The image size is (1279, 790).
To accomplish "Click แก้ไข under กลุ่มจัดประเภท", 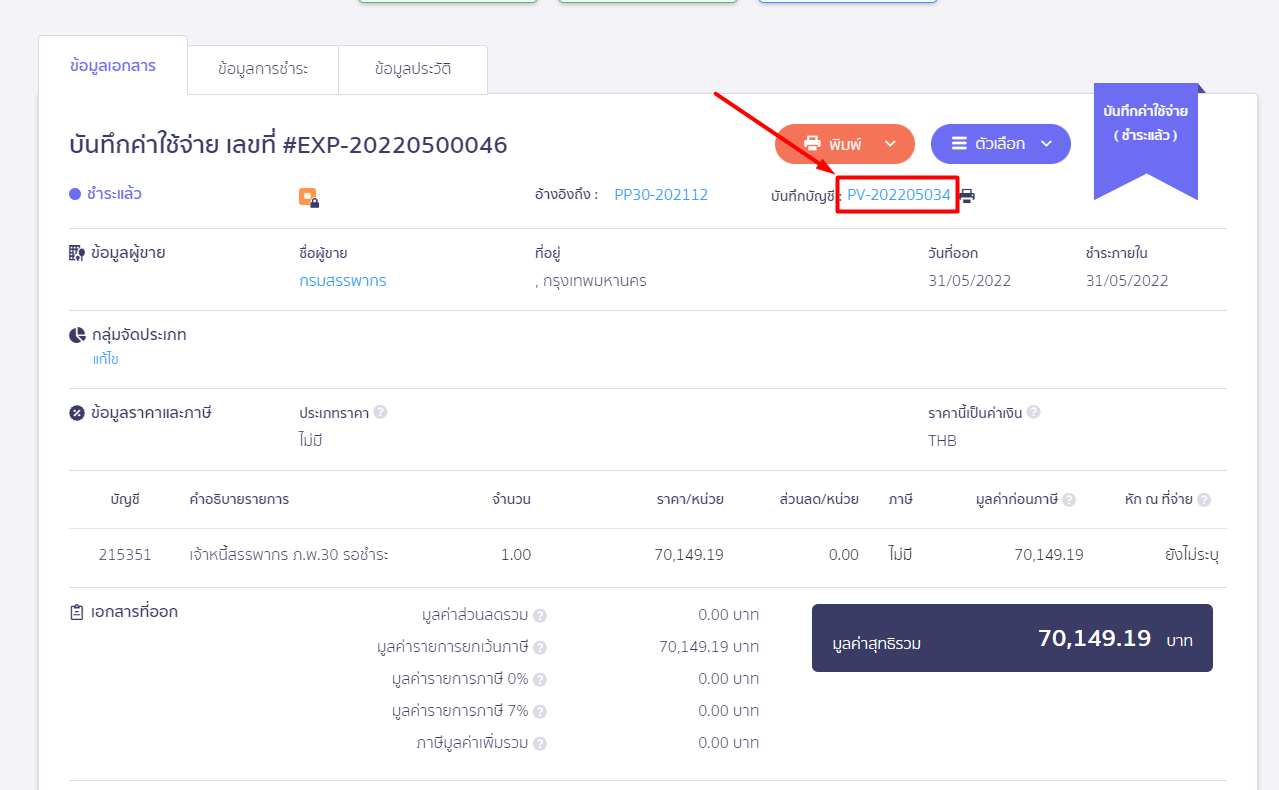I will [106, 359].
